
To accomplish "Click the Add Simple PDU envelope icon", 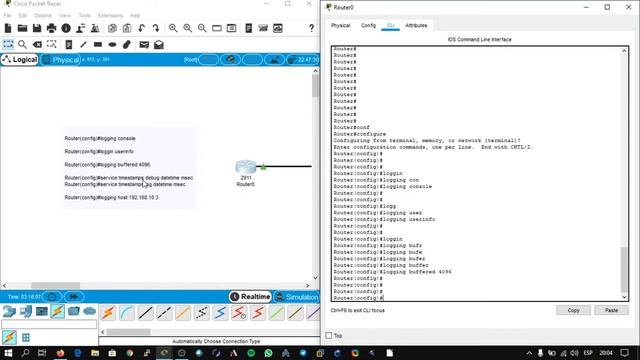I will (x=144, y=44).
